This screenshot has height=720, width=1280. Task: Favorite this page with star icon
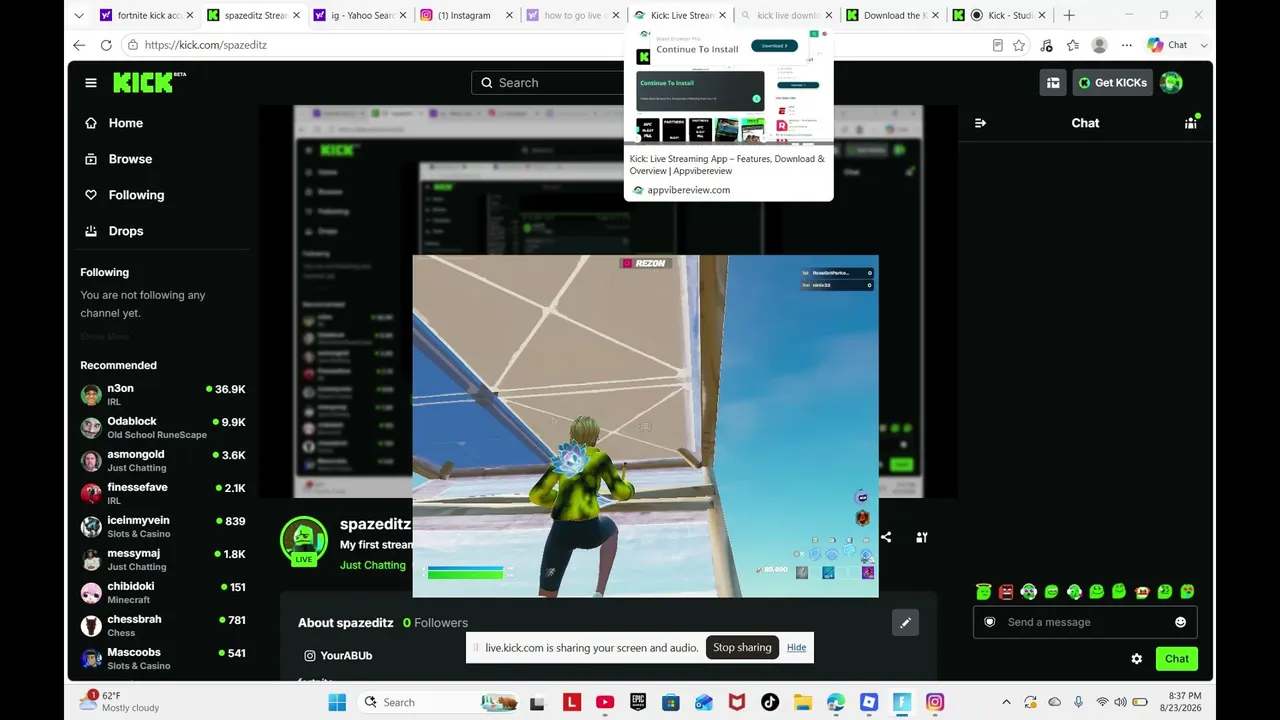click(x=1019, y=45)
